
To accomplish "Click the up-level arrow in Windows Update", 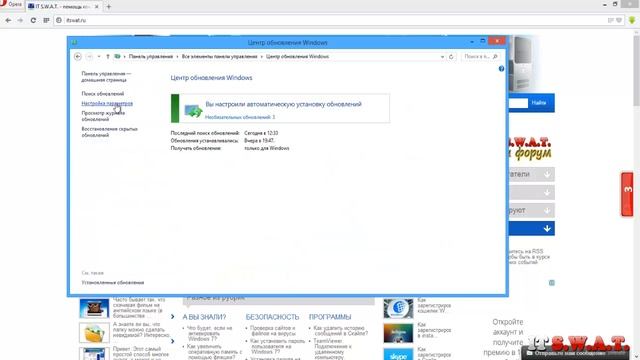I will pyautogui.click(x=108, y=56).
